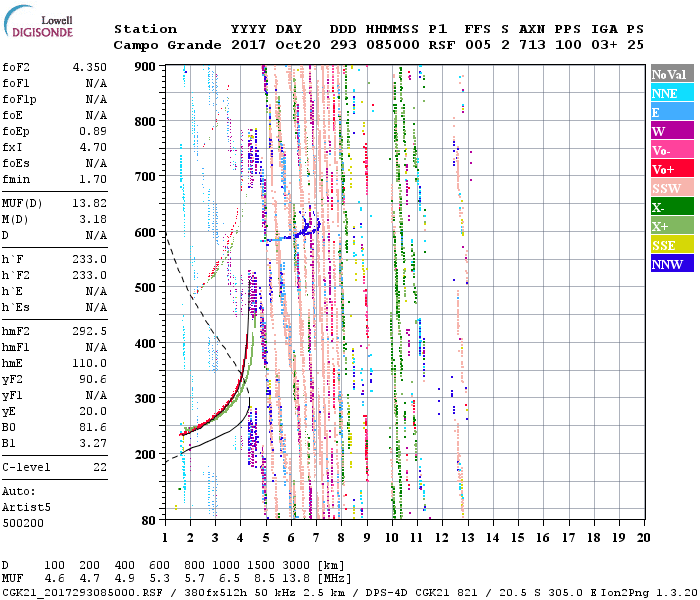The height and width of the screenshot is (600, 700).
Task: Select the dark green X- legend entry
Action: (669, 207)
